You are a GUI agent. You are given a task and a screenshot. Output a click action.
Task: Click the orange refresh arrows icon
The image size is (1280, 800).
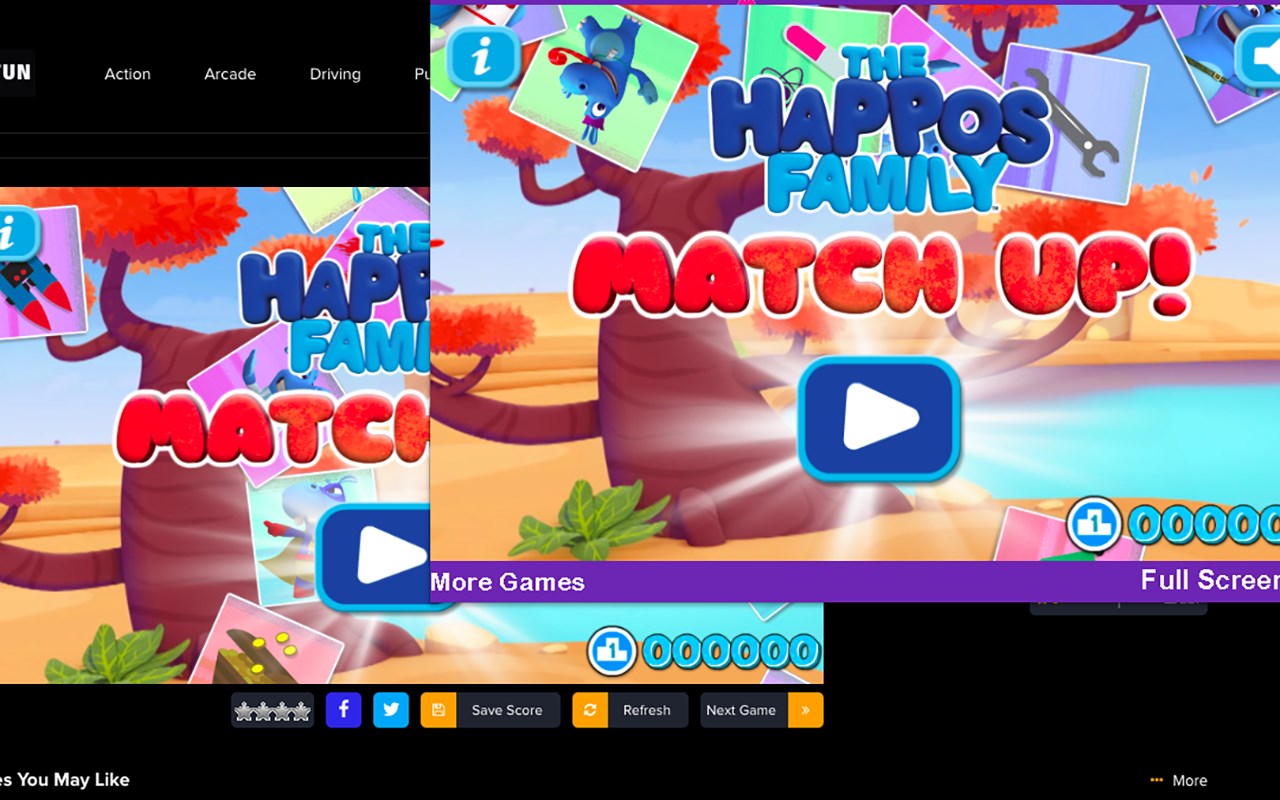(590, 710)
